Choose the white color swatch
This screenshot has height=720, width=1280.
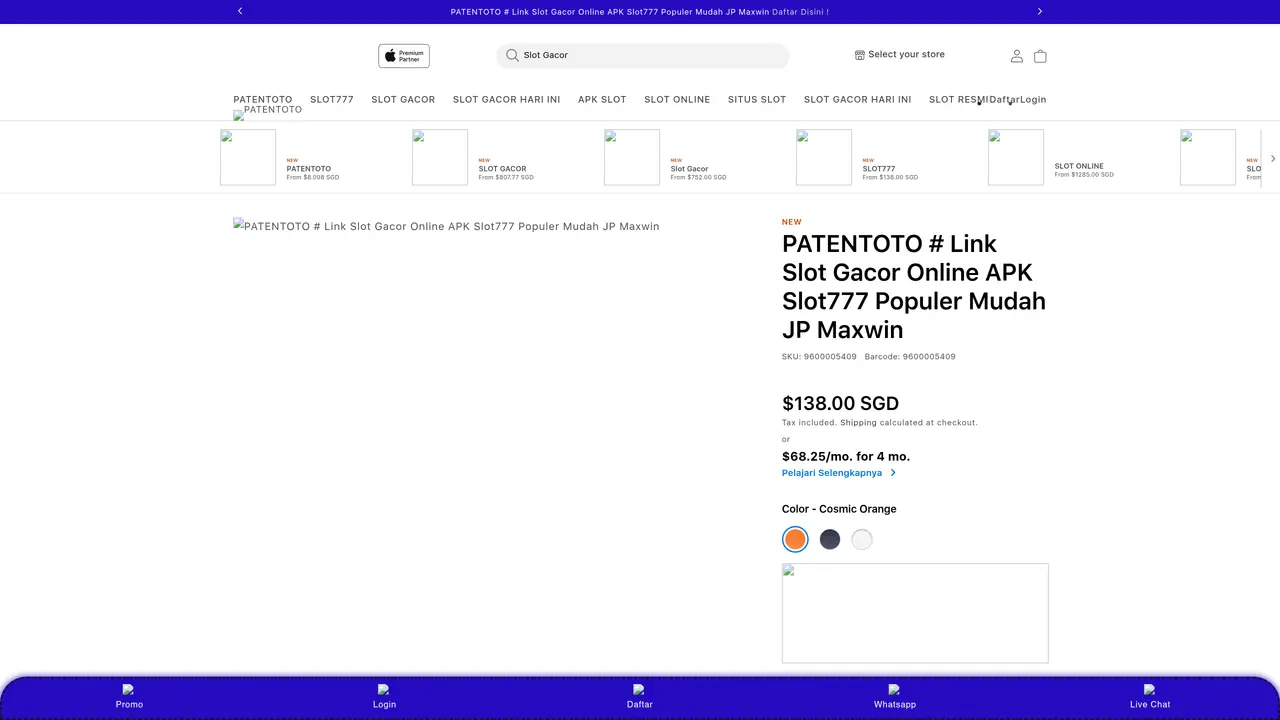pos(862,540)
